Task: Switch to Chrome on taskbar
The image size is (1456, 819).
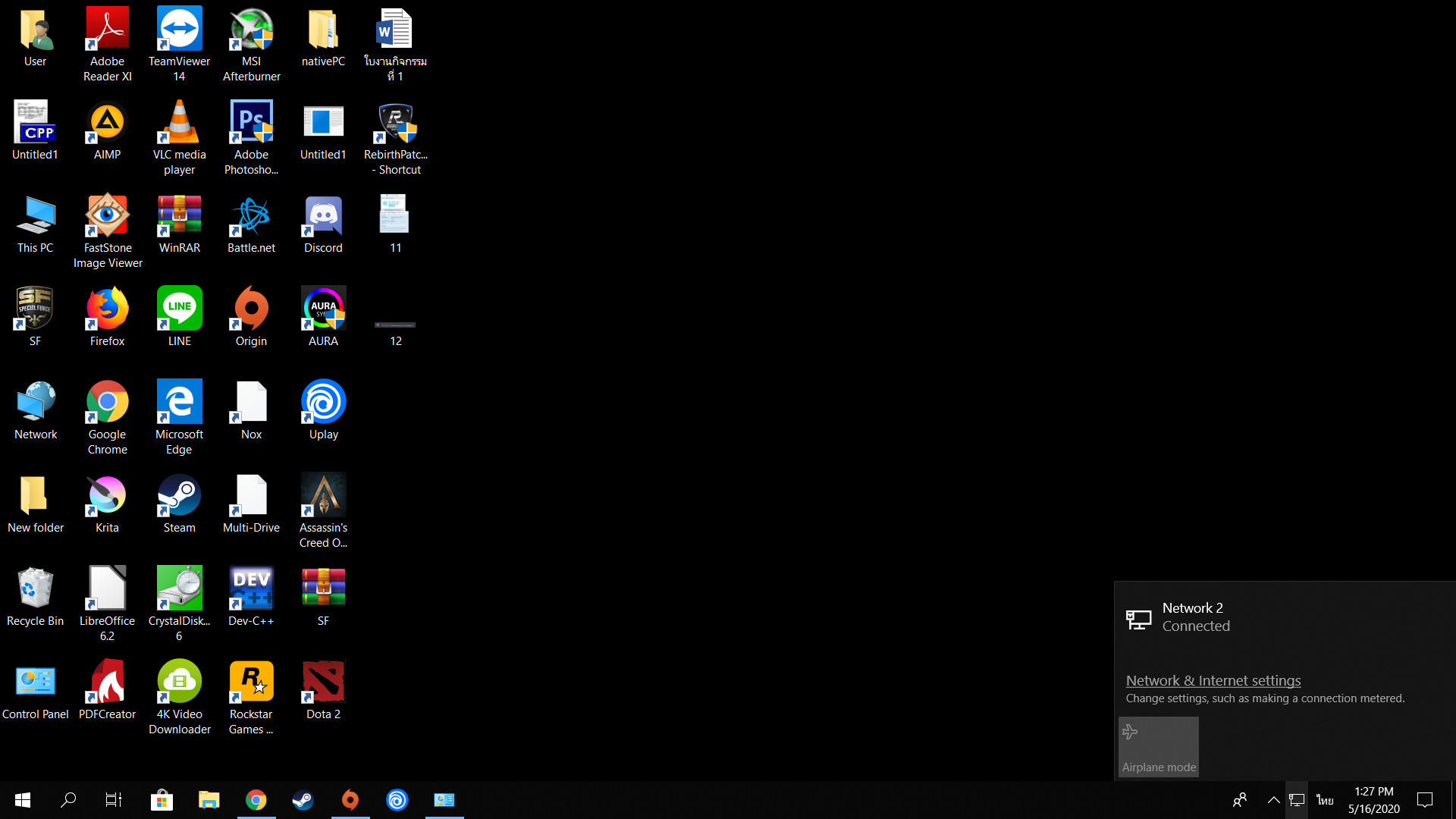Action: click(x=256, y=800)
